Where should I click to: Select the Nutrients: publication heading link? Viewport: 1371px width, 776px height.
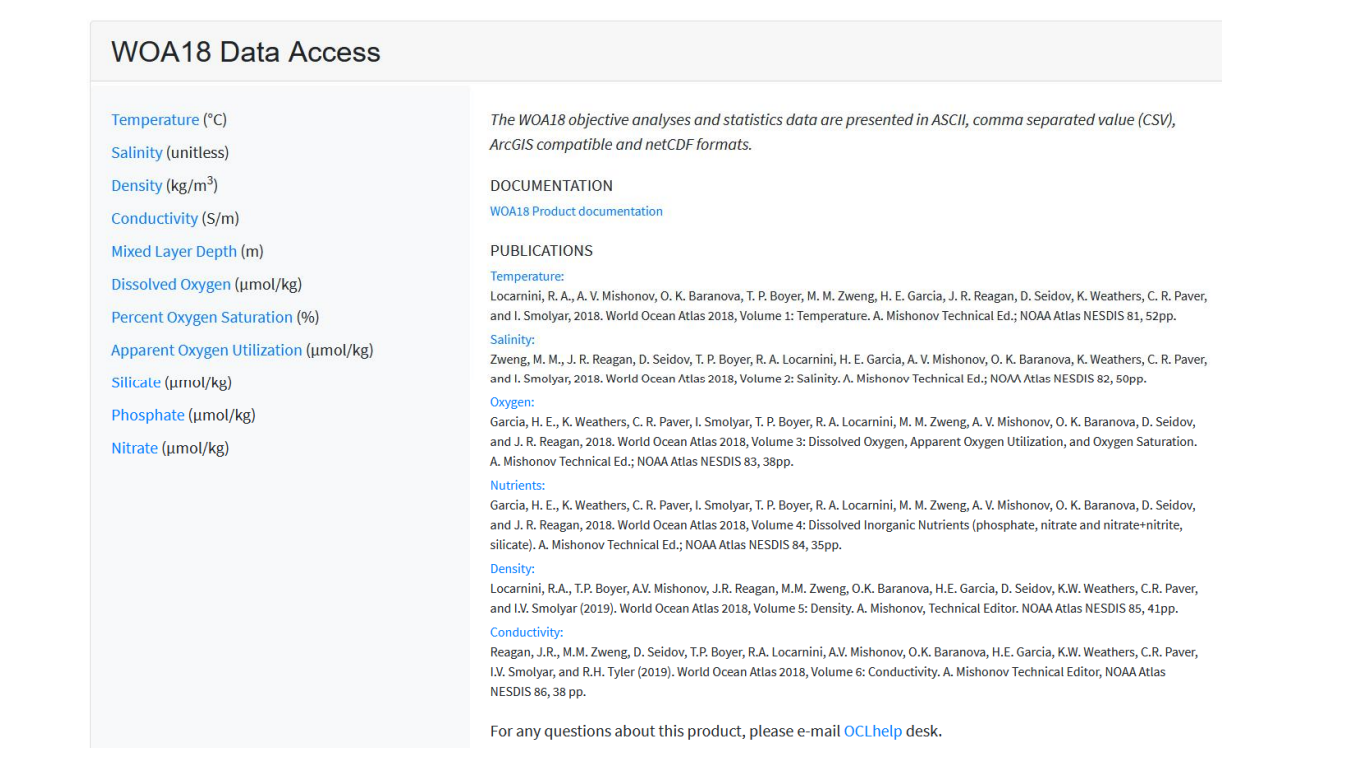(517, 486)
